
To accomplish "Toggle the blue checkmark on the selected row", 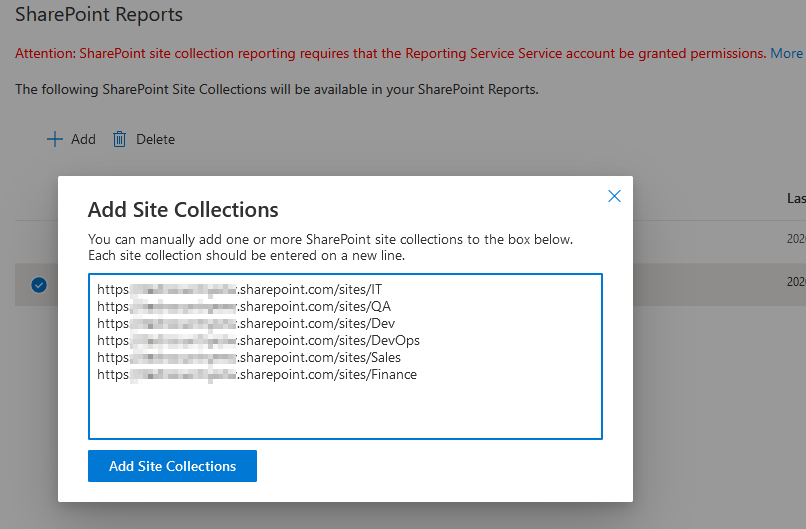I will click(x=39, y=285).
